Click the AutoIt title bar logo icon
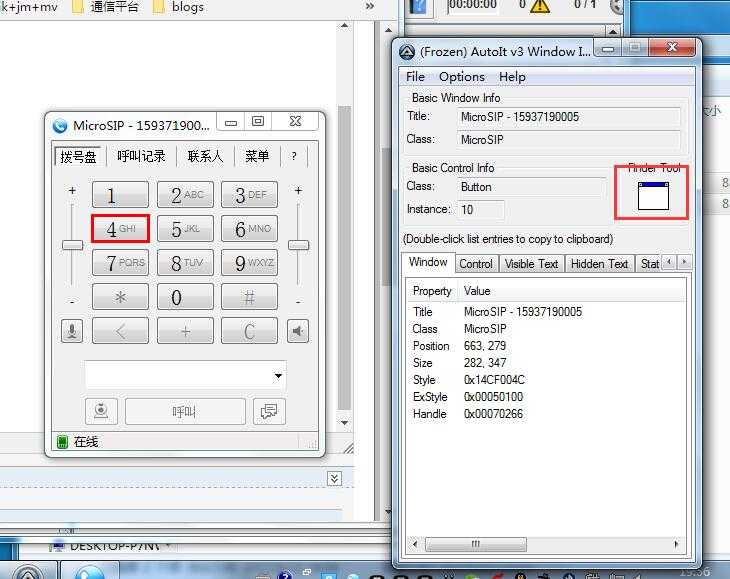 pos(407,52)
